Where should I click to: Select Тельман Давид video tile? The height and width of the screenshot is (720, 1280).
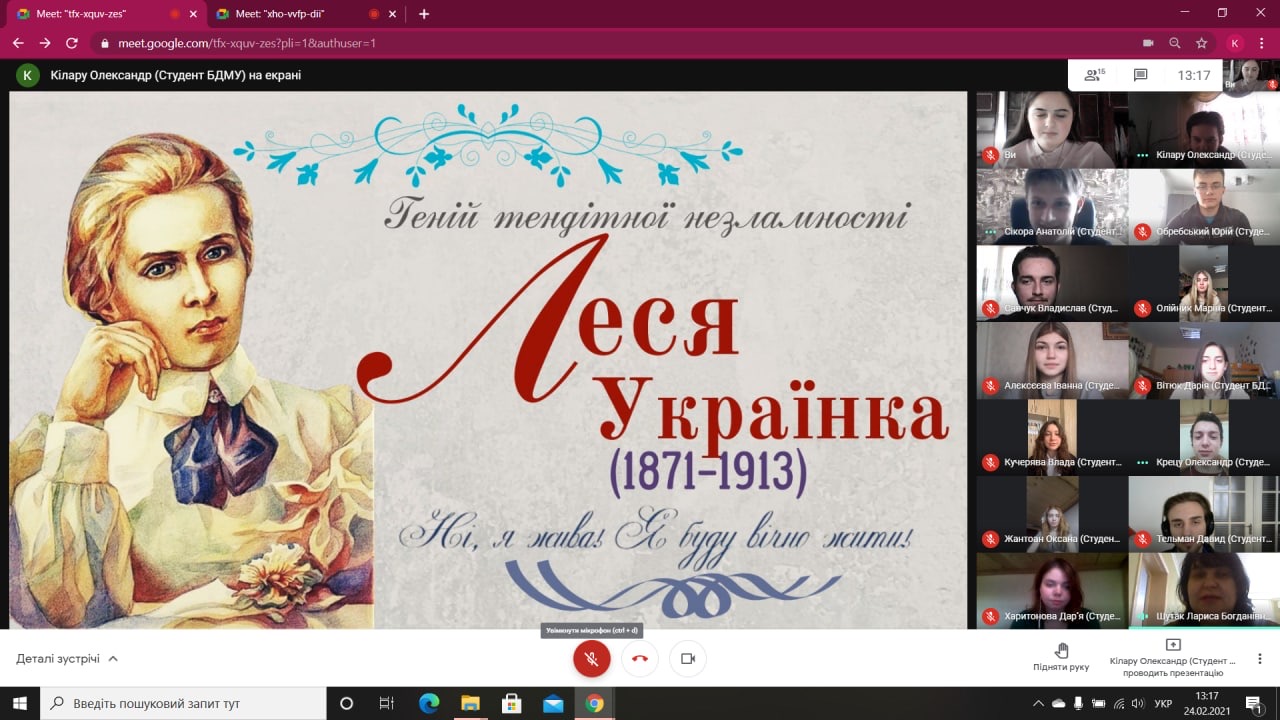click(1204, 514)
